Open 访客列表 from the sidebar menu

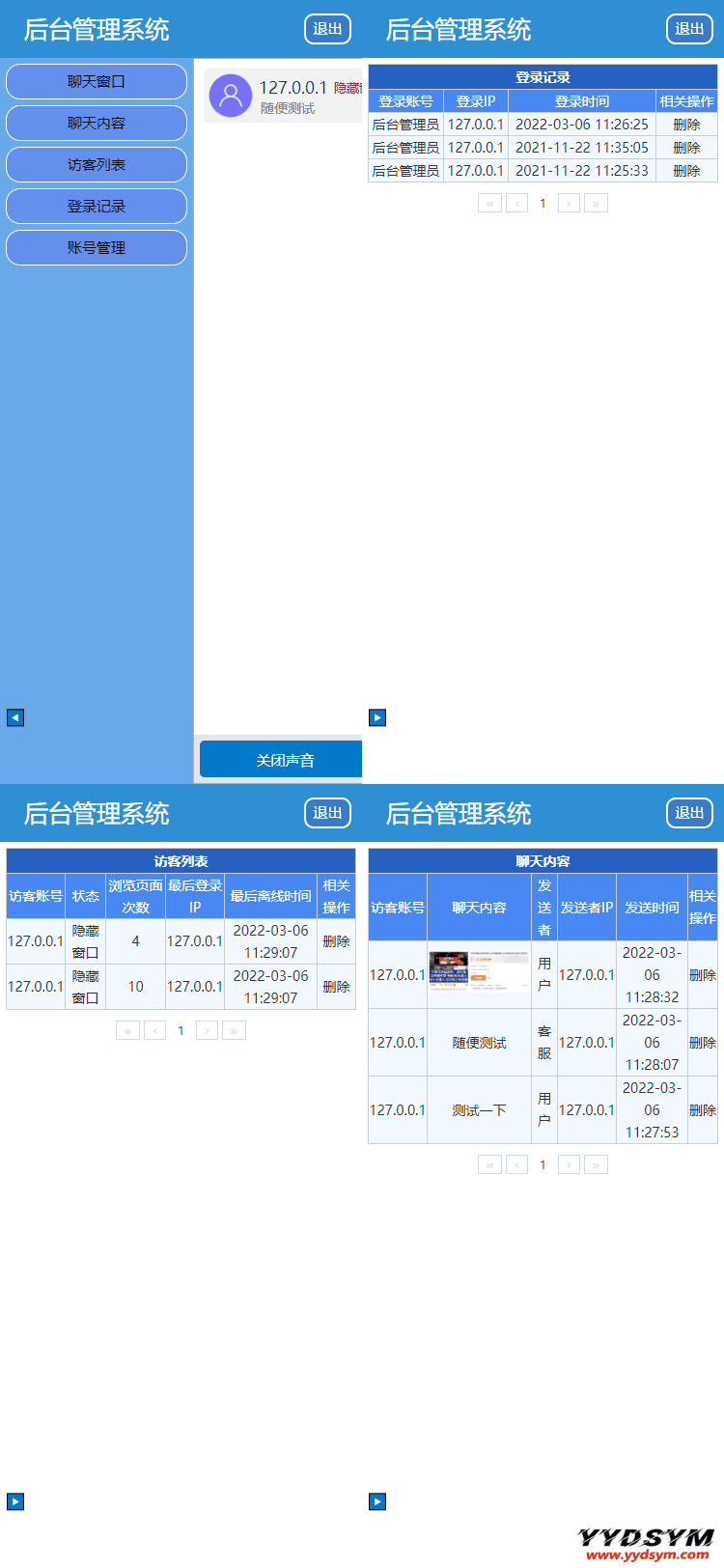(97, 164)
